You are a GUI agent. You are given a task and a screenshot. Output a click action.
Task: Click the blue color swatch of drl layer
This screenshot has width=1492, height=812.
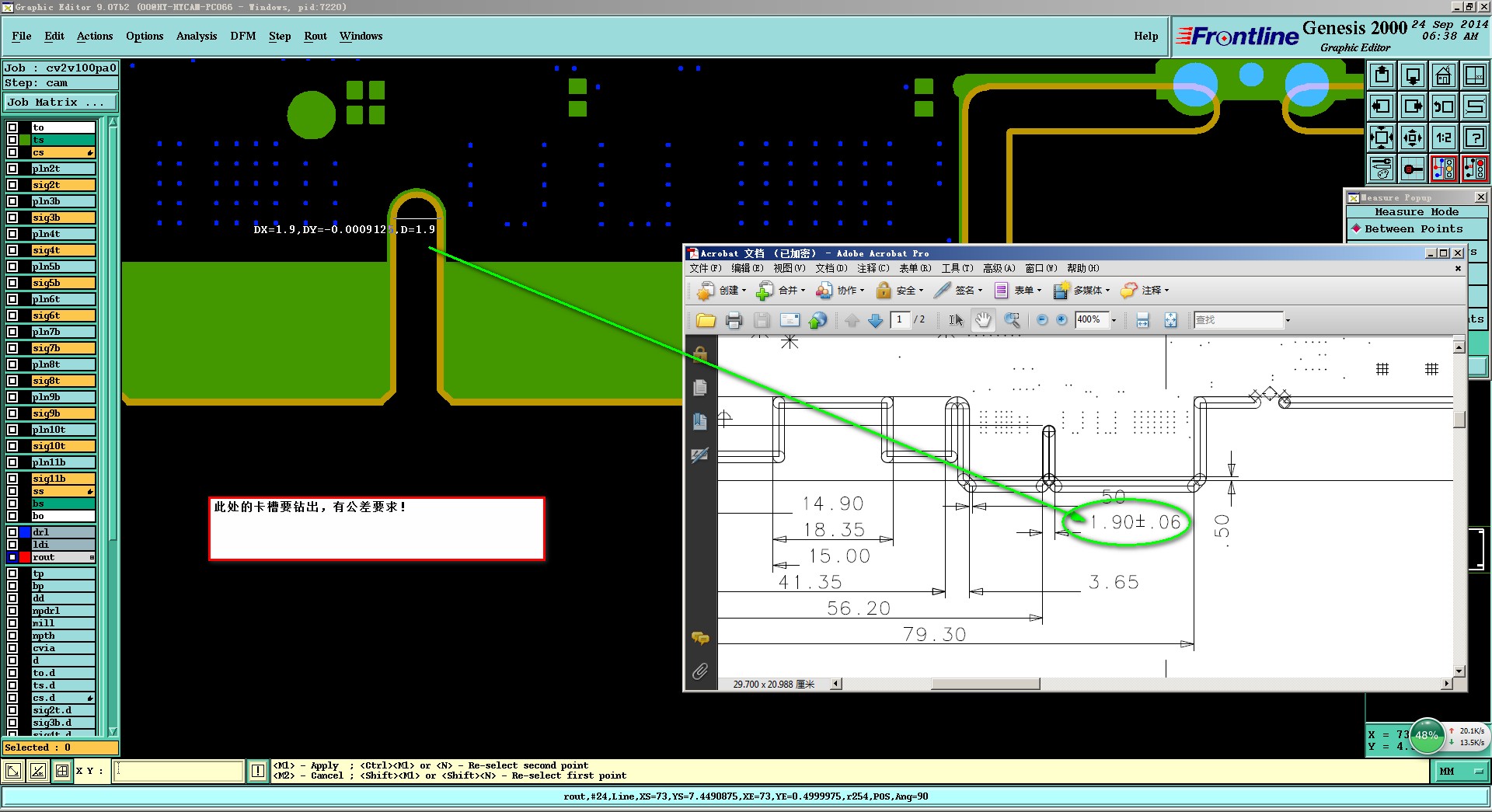point(25,532)
